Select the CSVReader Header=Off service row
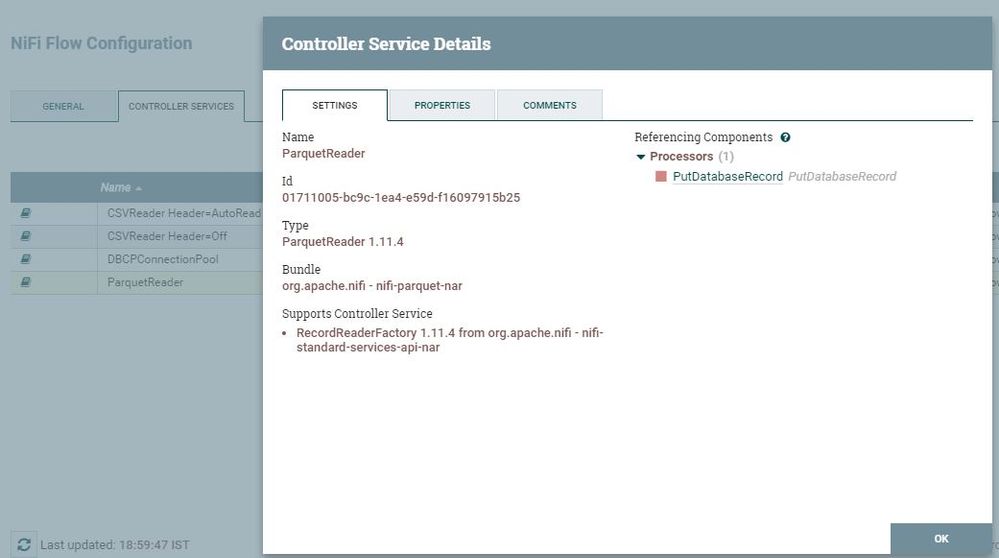 136,236
